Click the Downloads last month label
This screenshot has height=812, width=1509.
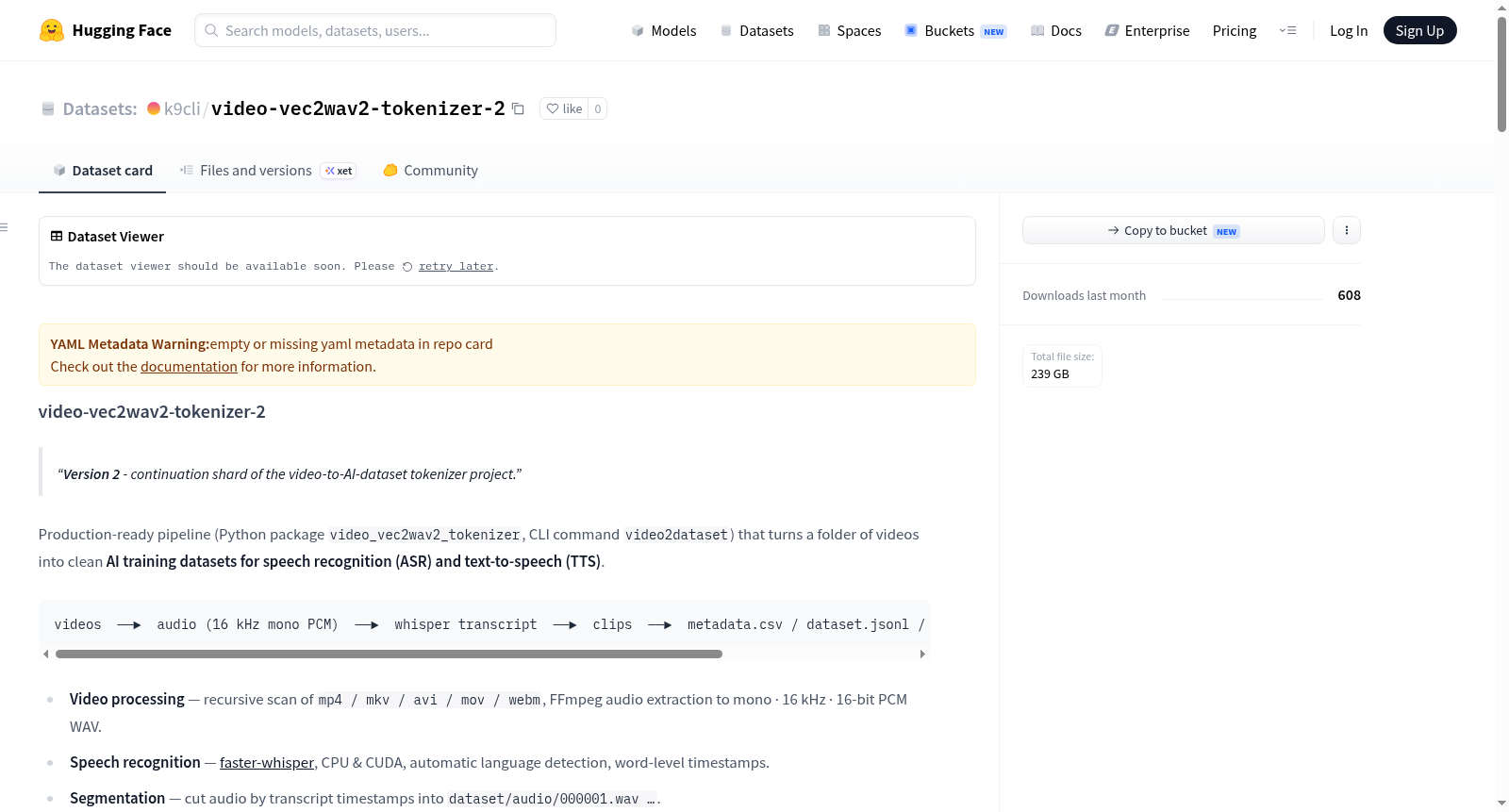coord(1085,295)
